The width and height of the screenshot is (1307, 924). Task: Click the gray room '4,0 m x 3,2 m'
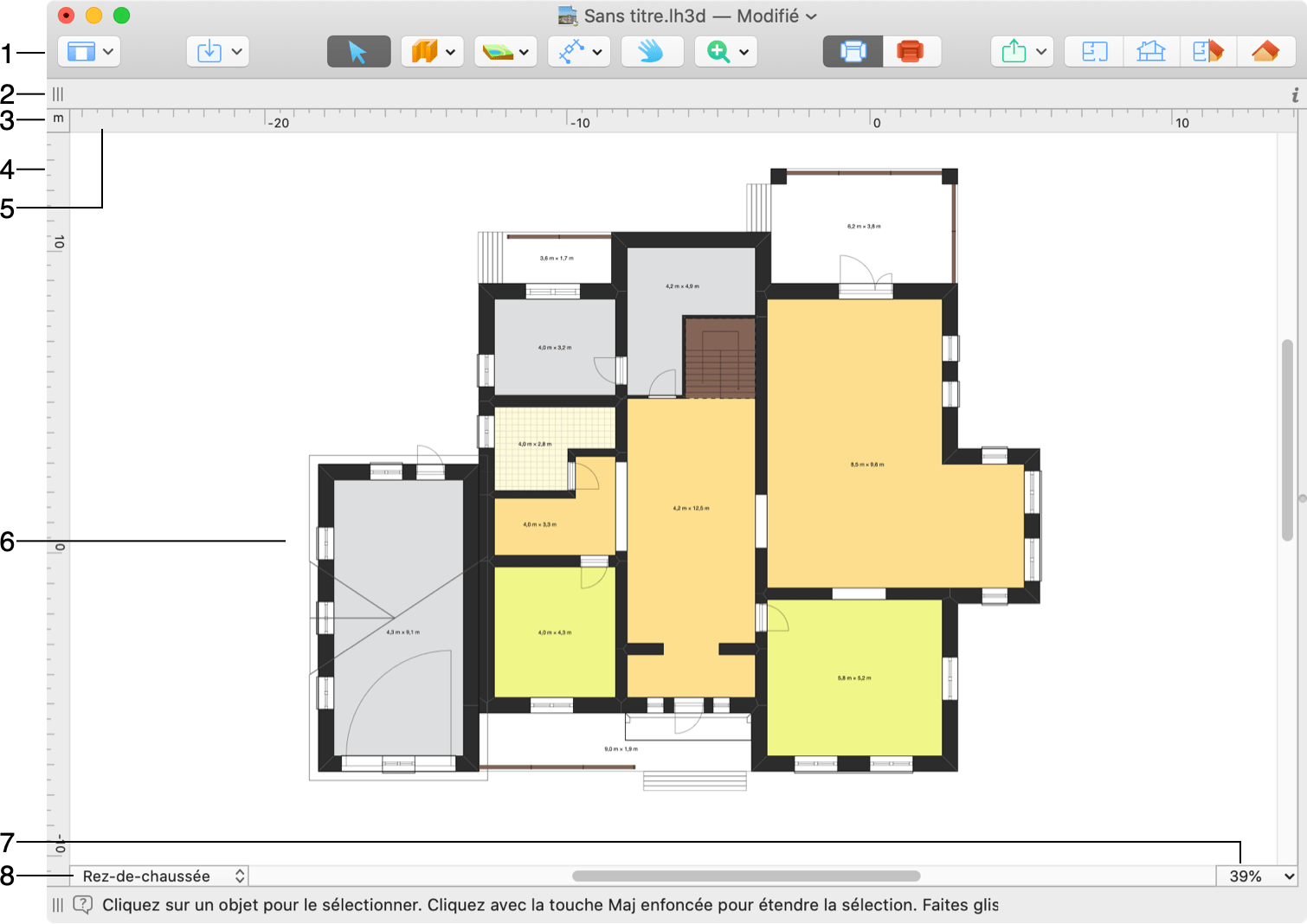[555, 348]
